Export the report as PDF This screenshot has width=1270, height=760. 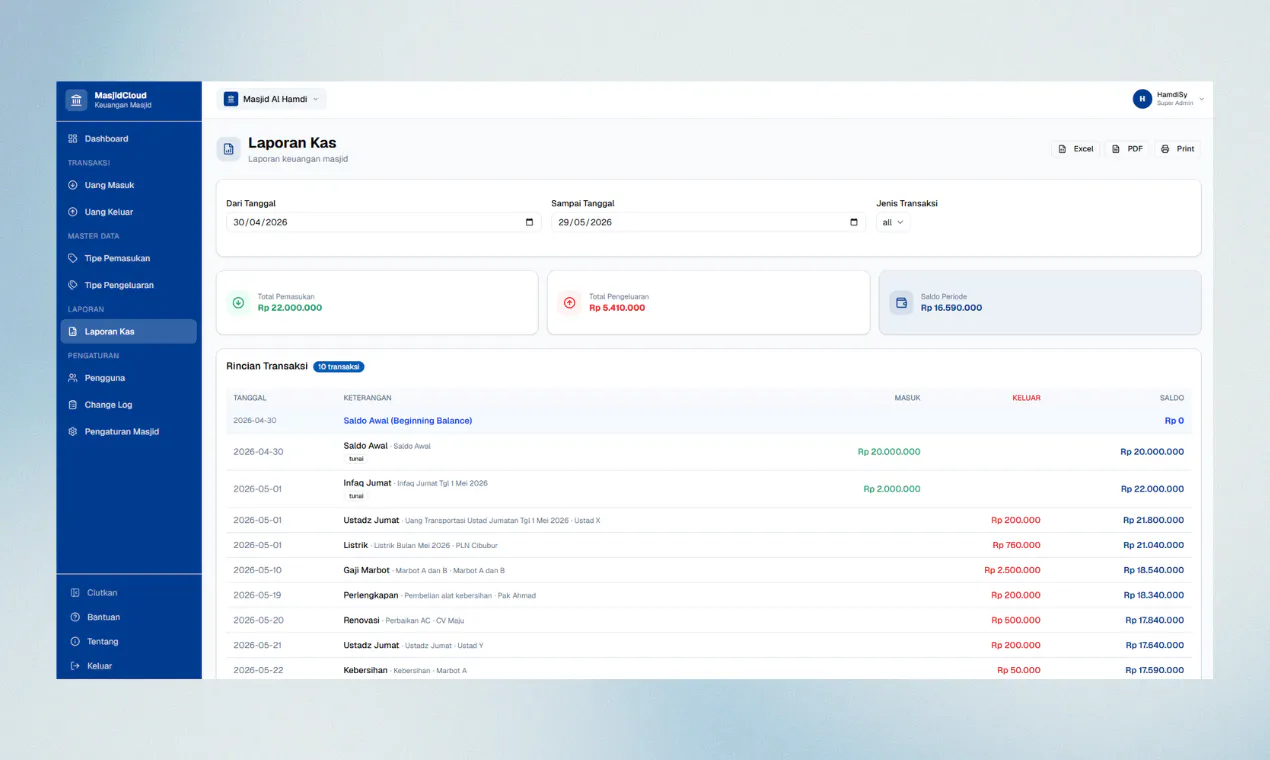tap(1127, 149)
